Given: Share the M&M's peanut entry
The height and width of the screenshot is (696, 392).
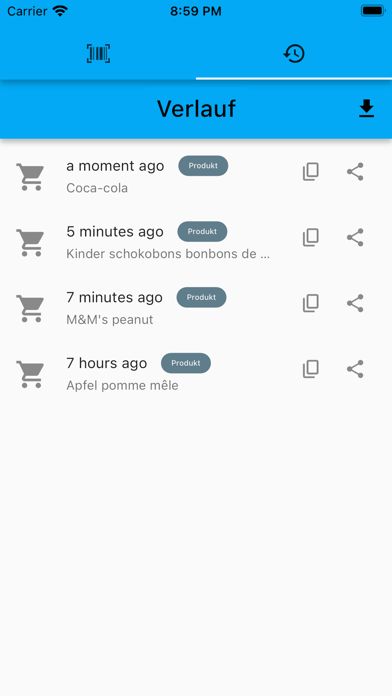Looking at the screenshot, I should coord(355,303).
